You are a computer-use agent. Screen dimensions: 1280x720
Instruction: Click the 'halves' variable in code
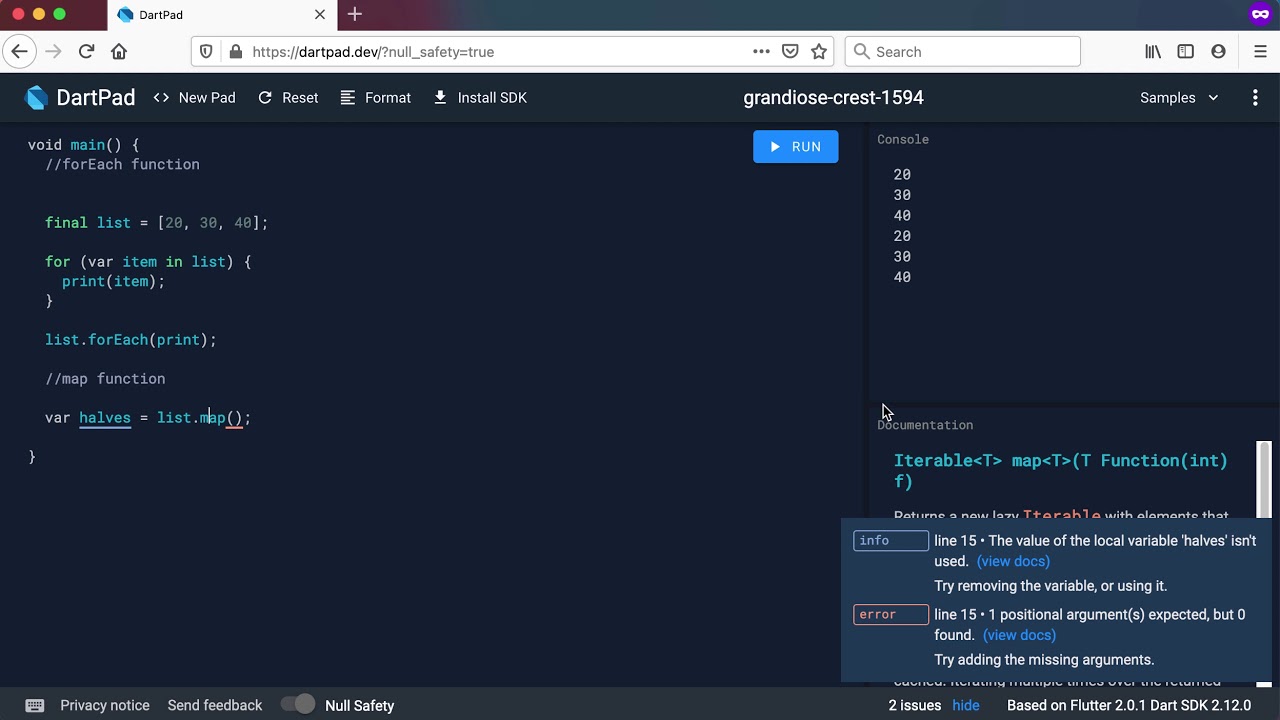105,418
